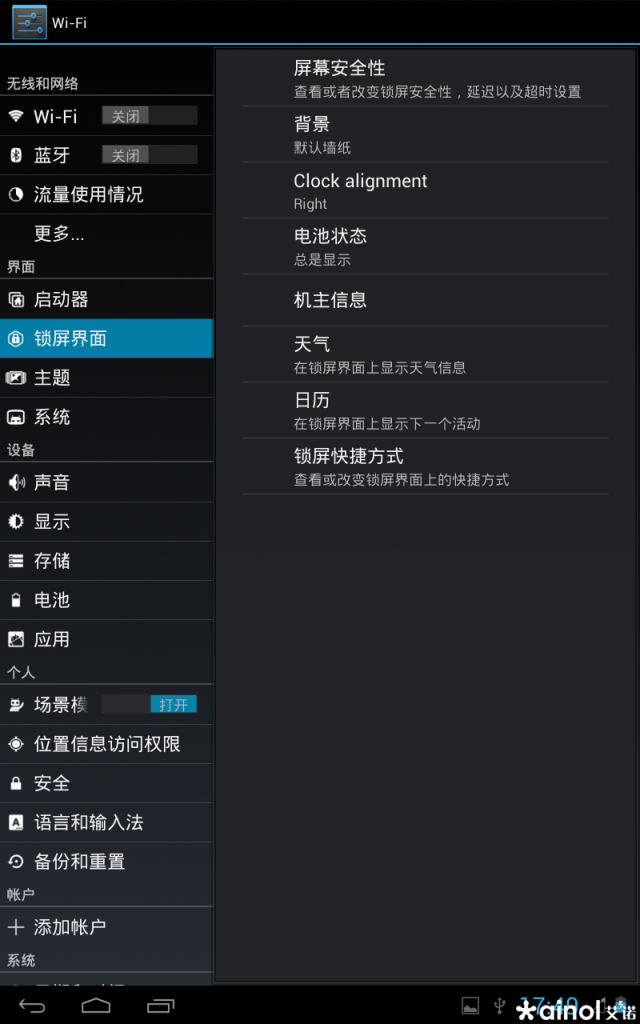Select 锁屏界面 in the sidebar

click(x=106, y=338)
